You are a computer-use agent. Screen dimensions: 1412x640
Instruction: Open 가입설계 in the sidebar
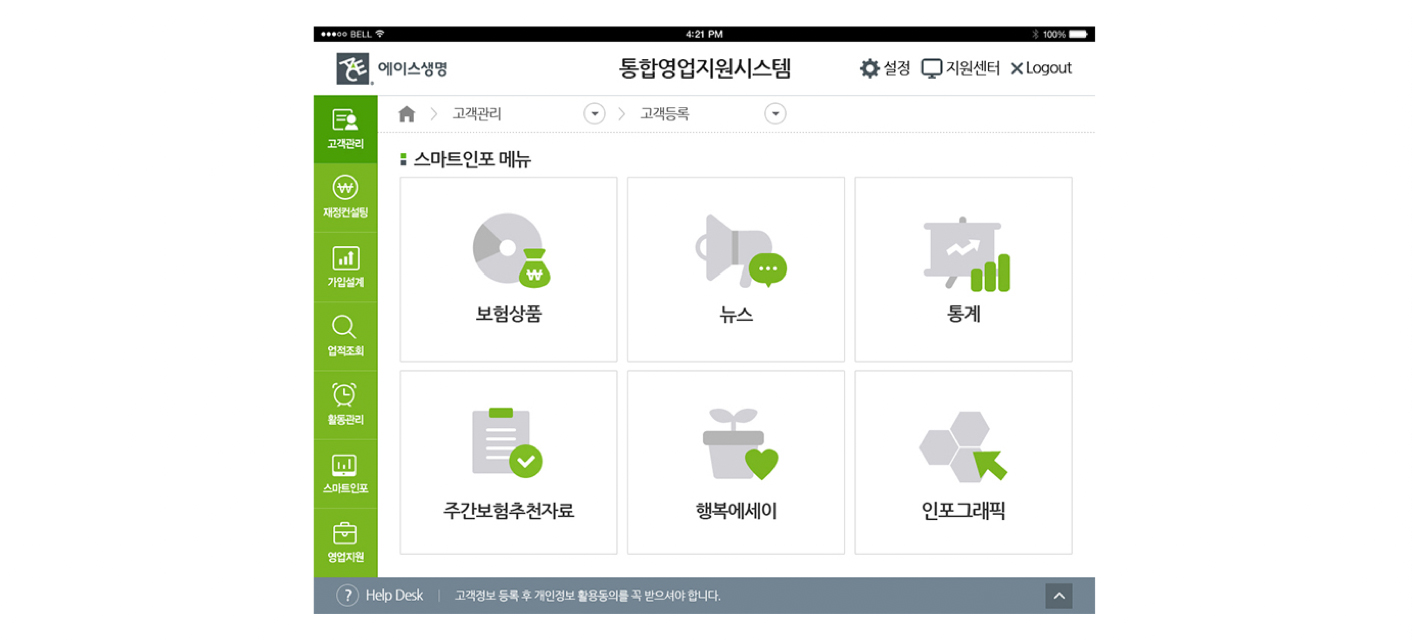pos(345,258)
